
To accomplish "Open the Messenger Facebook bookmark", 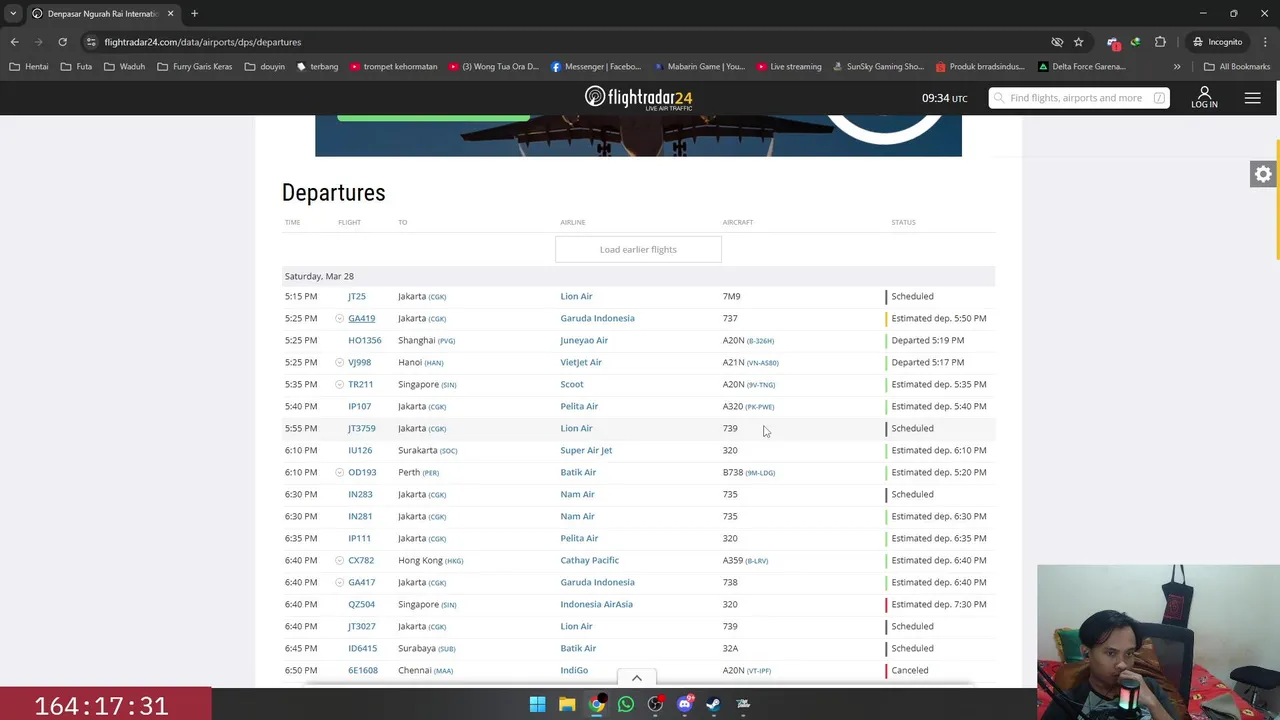I will 596,67.
